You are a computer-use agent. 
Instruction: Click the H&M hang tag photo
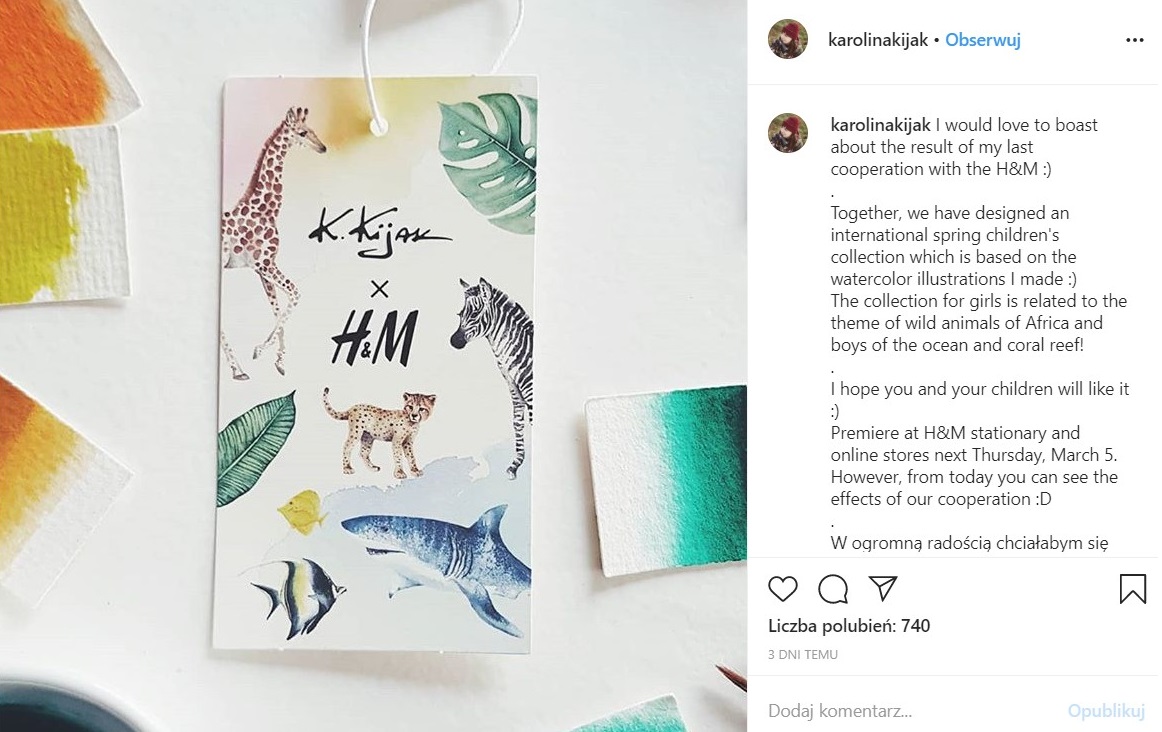point(375,363)
